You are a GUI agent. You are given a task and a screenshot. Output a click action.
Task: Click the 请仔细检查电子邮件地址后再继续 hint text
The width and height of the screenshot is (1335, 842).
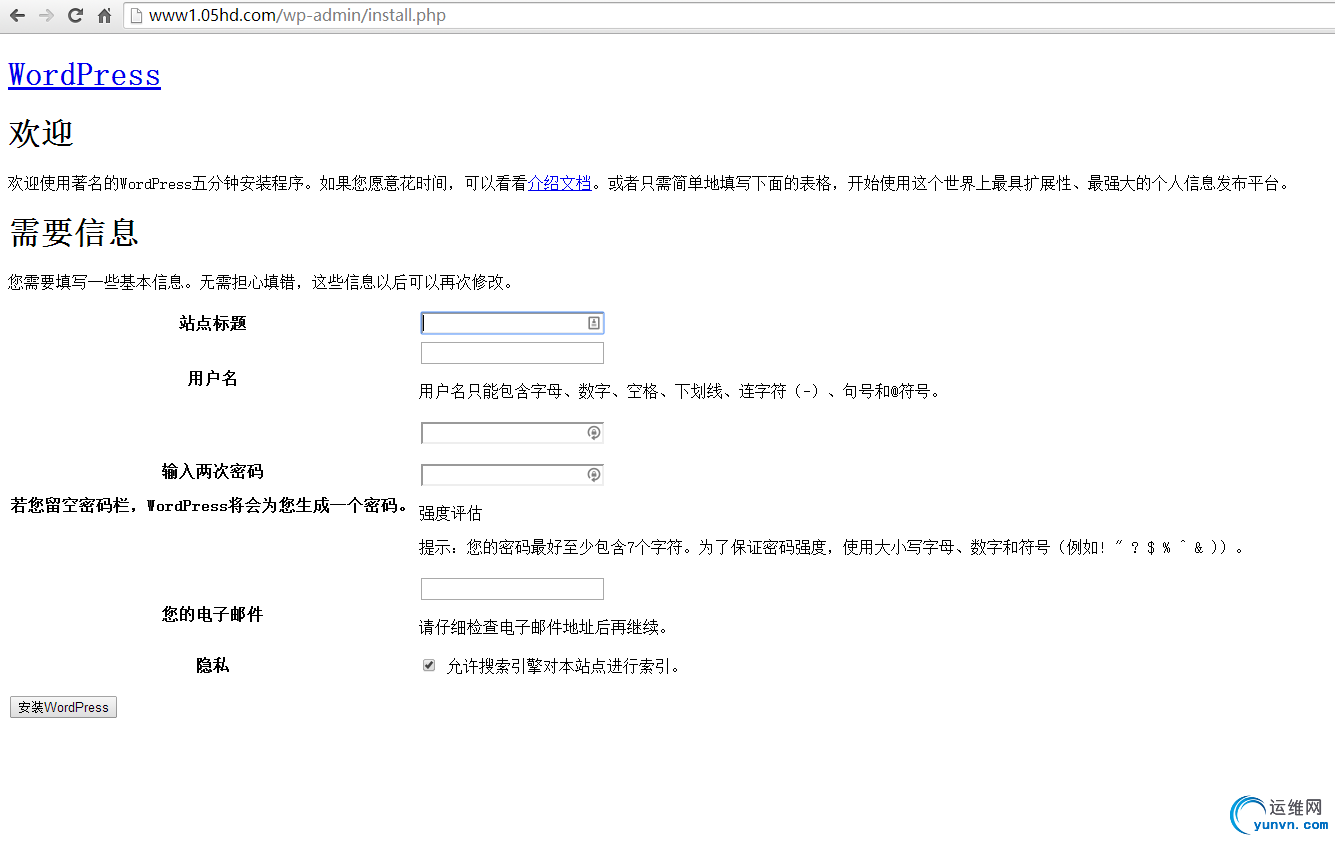pos(543,628)
